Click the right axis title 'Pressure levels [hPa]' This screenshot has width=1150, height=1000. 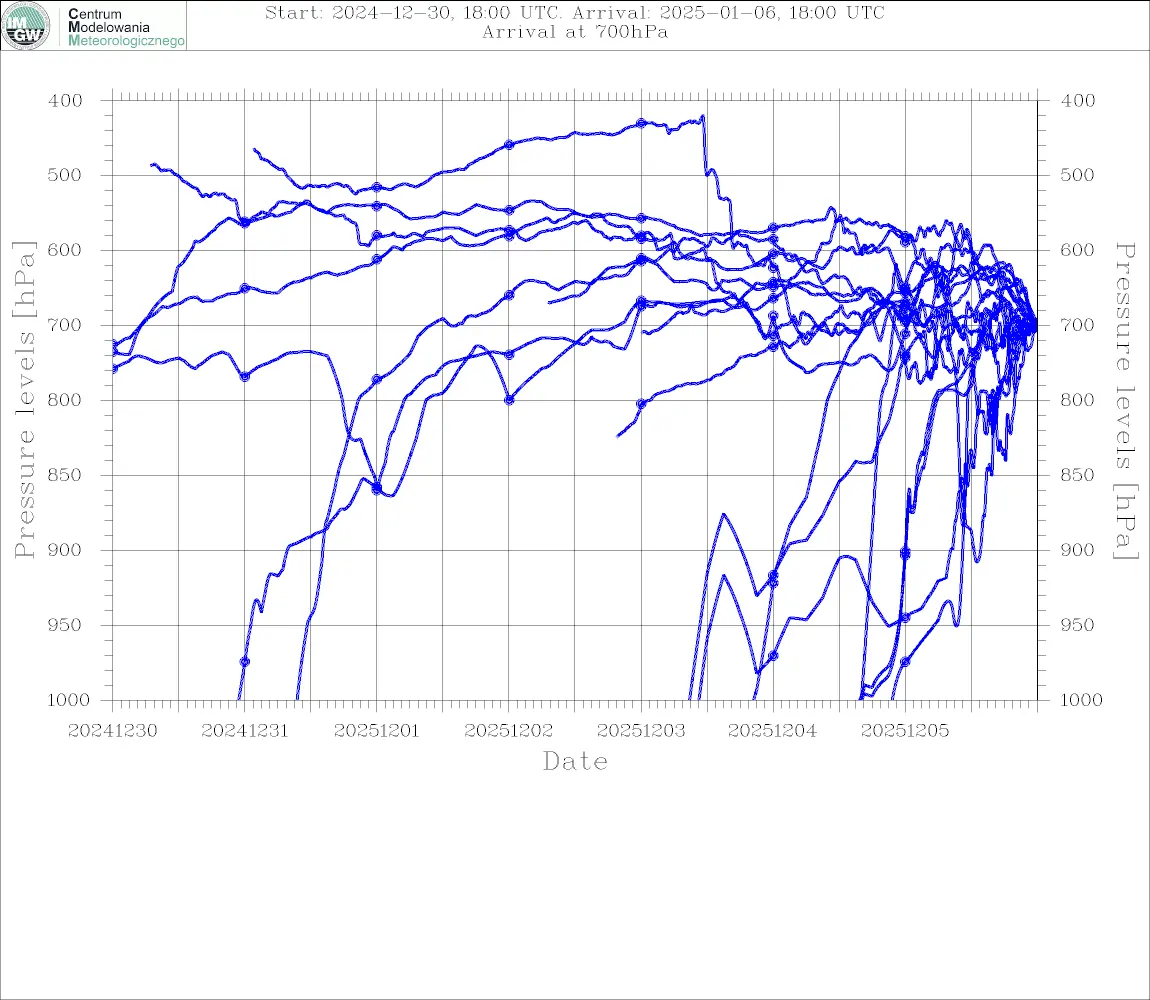click(1126, 401)
